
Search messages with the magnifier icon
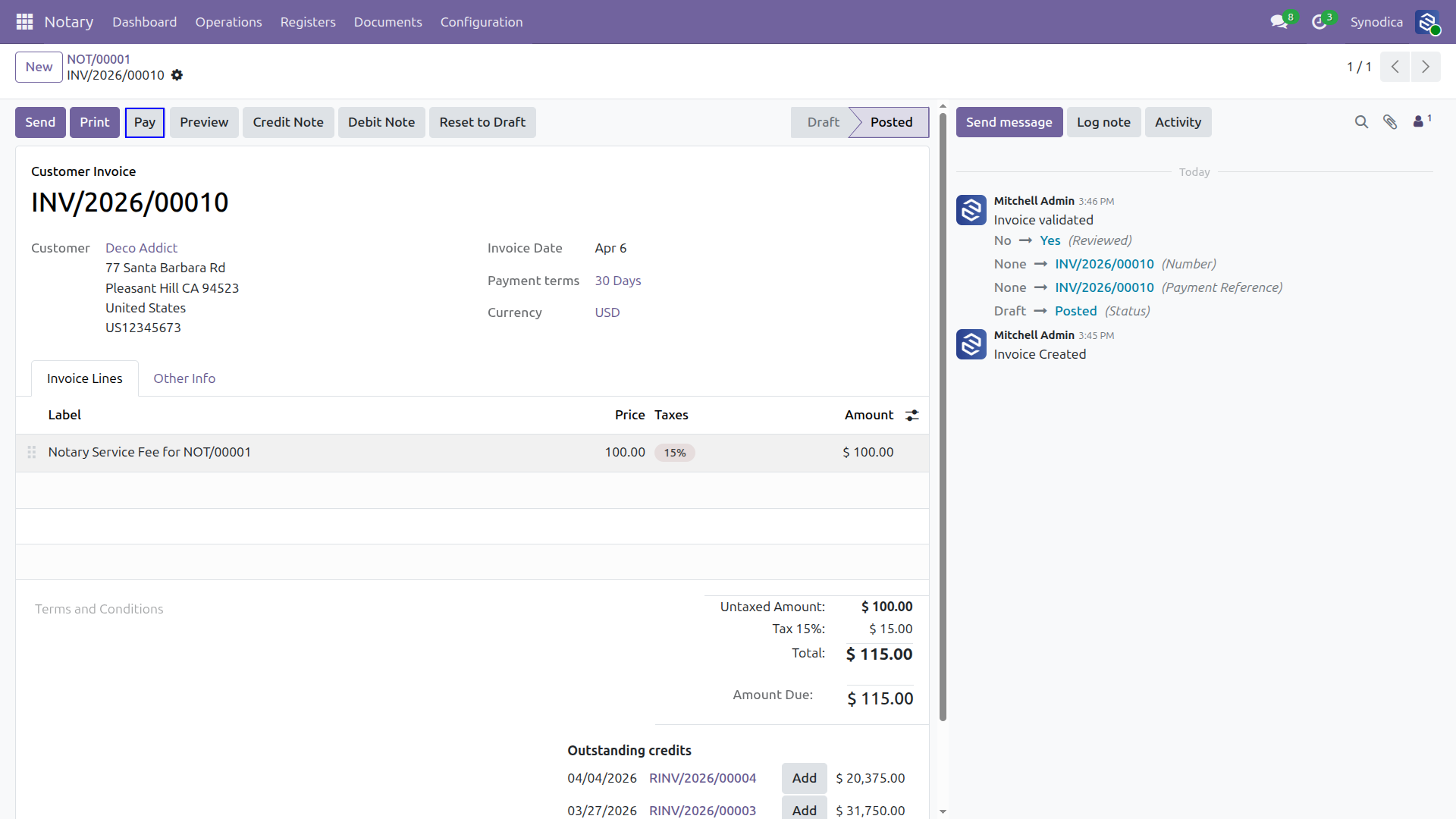[x=1361, y=122]
